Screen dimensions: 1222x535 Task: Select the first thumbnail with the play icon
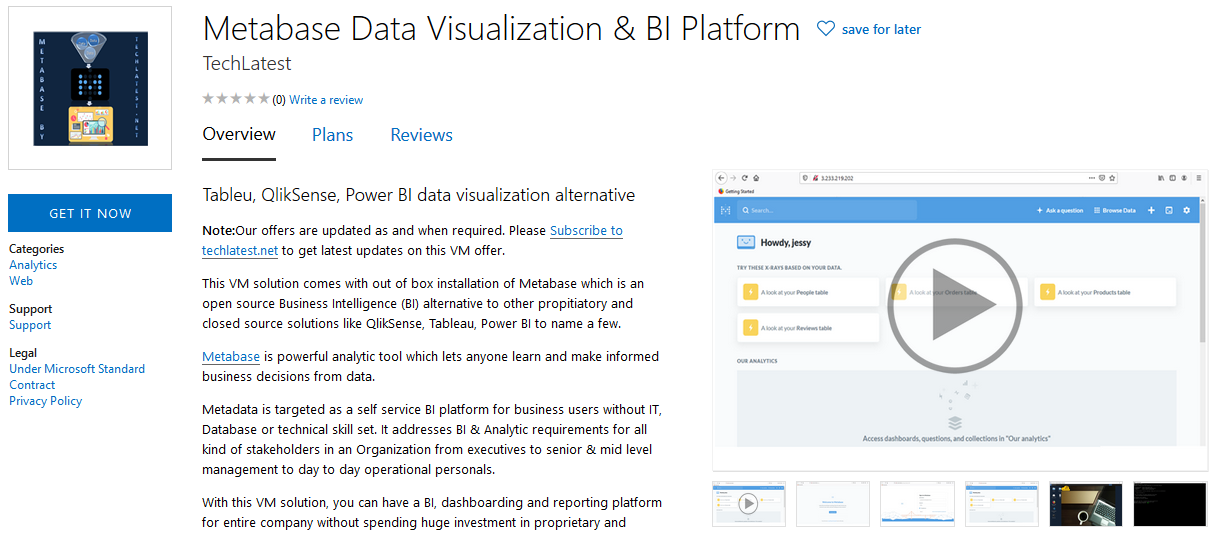[x=749, y=503]
